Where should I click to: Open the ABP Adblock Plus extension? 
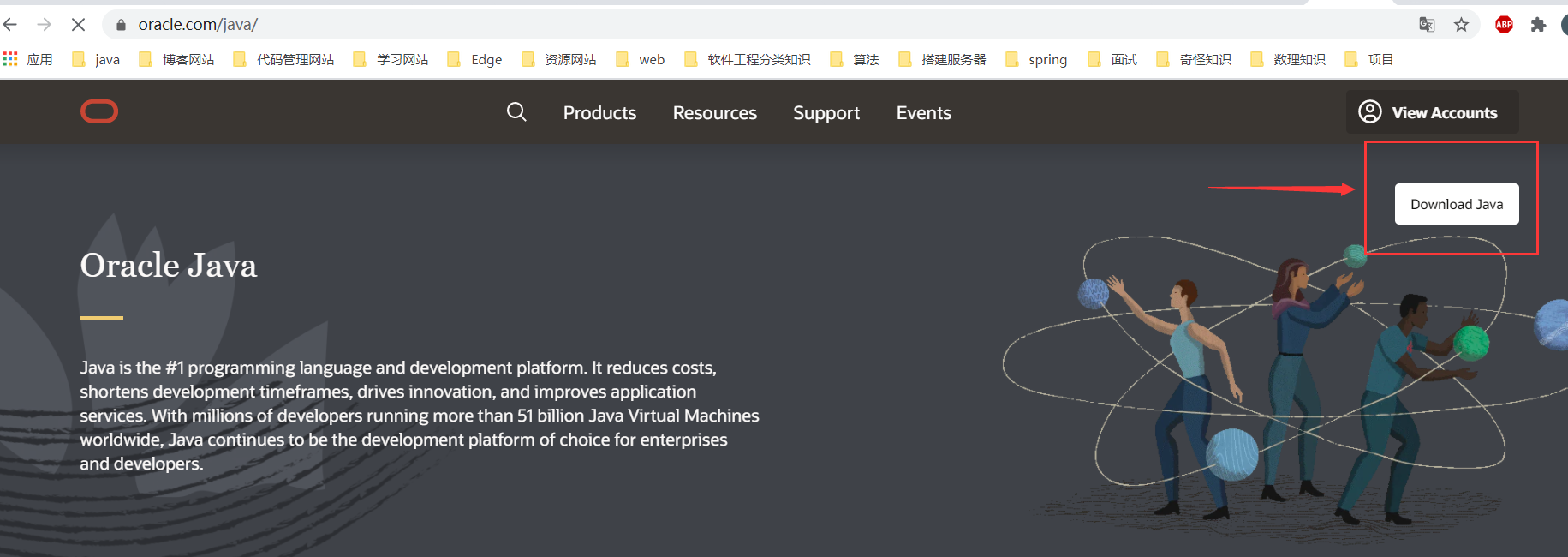tap(1504, 25)
